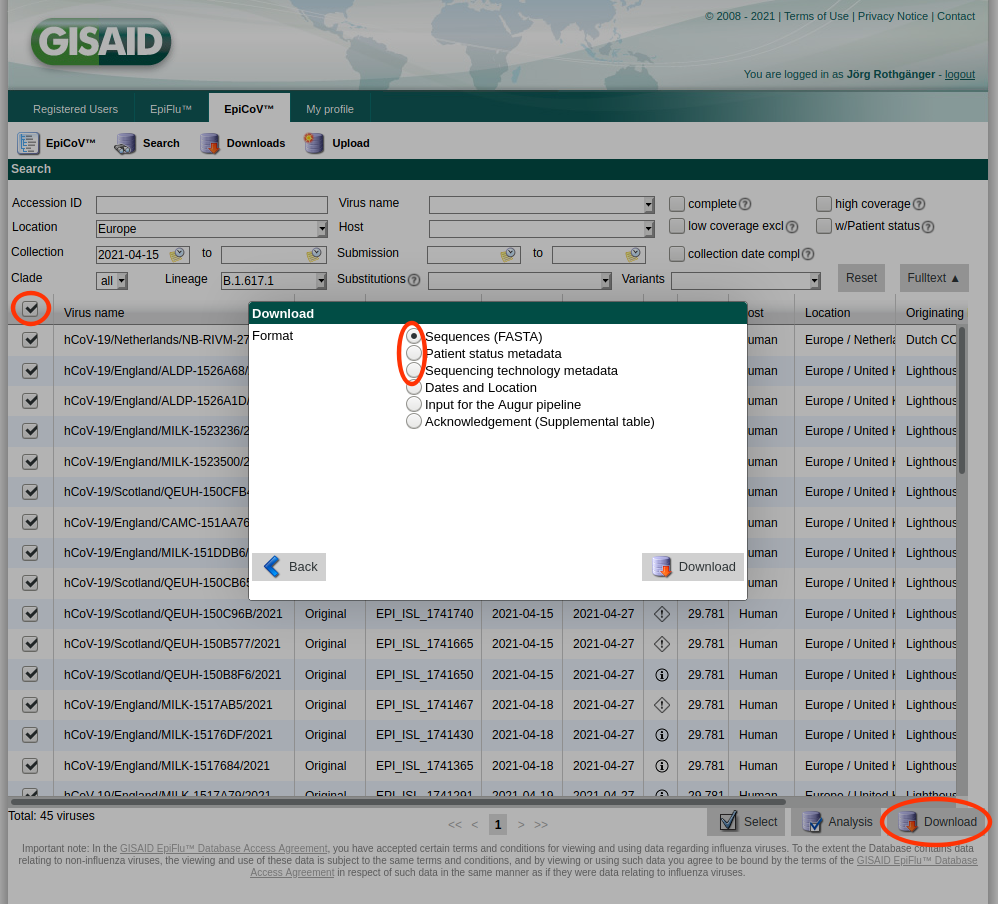Click help icon beside high coverage
The image size is (998, 904).
pos(919,204)
